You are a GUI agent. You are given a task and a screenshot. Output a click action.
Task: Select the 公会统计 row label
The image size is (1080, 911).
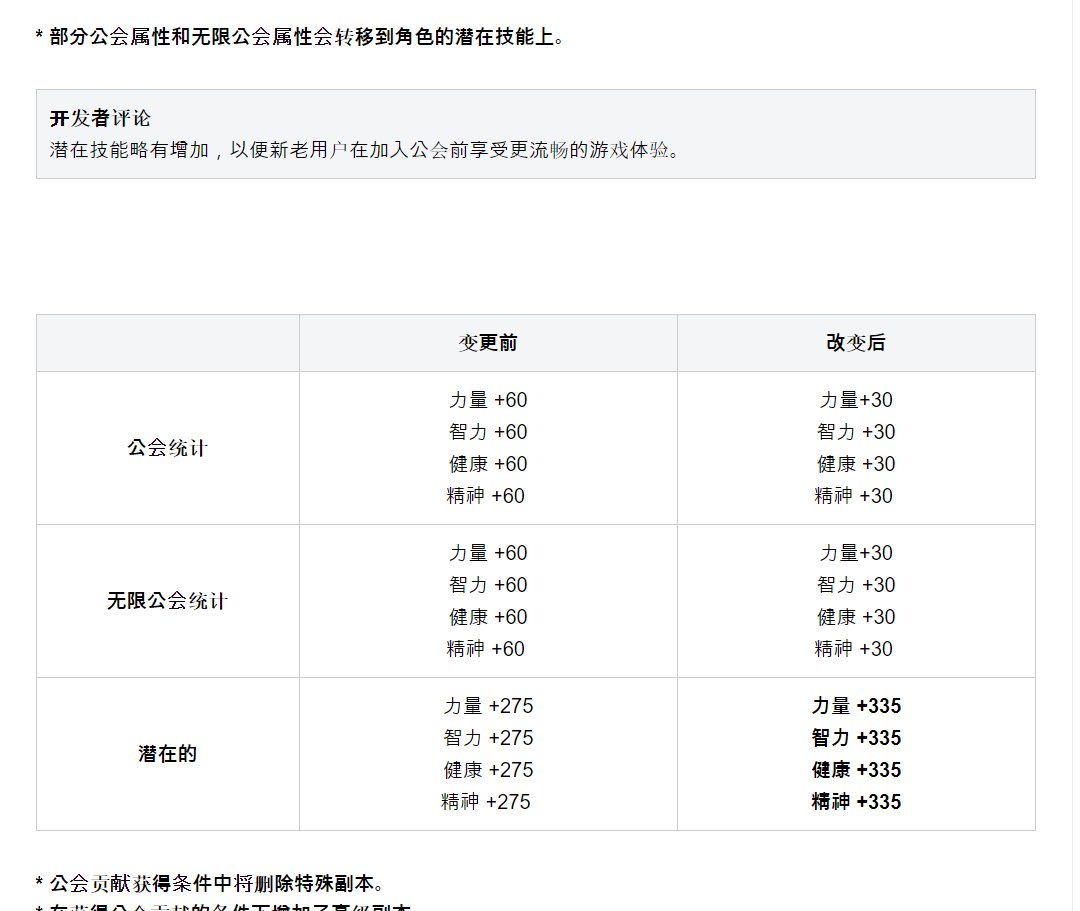coord(167,448)
